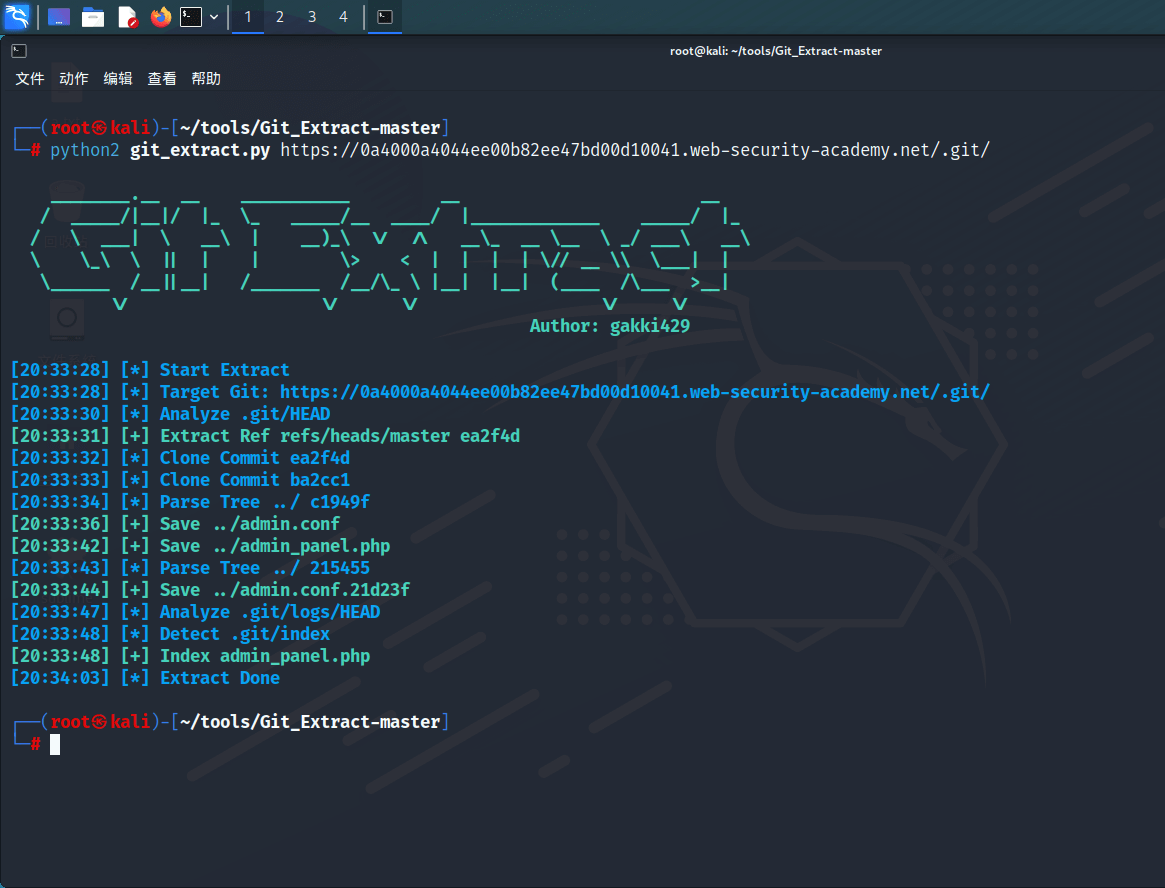The width and height of the screenshot is (1165, 888).
Task: Open the 文件 (File) menu
Action: pos(30,79)
